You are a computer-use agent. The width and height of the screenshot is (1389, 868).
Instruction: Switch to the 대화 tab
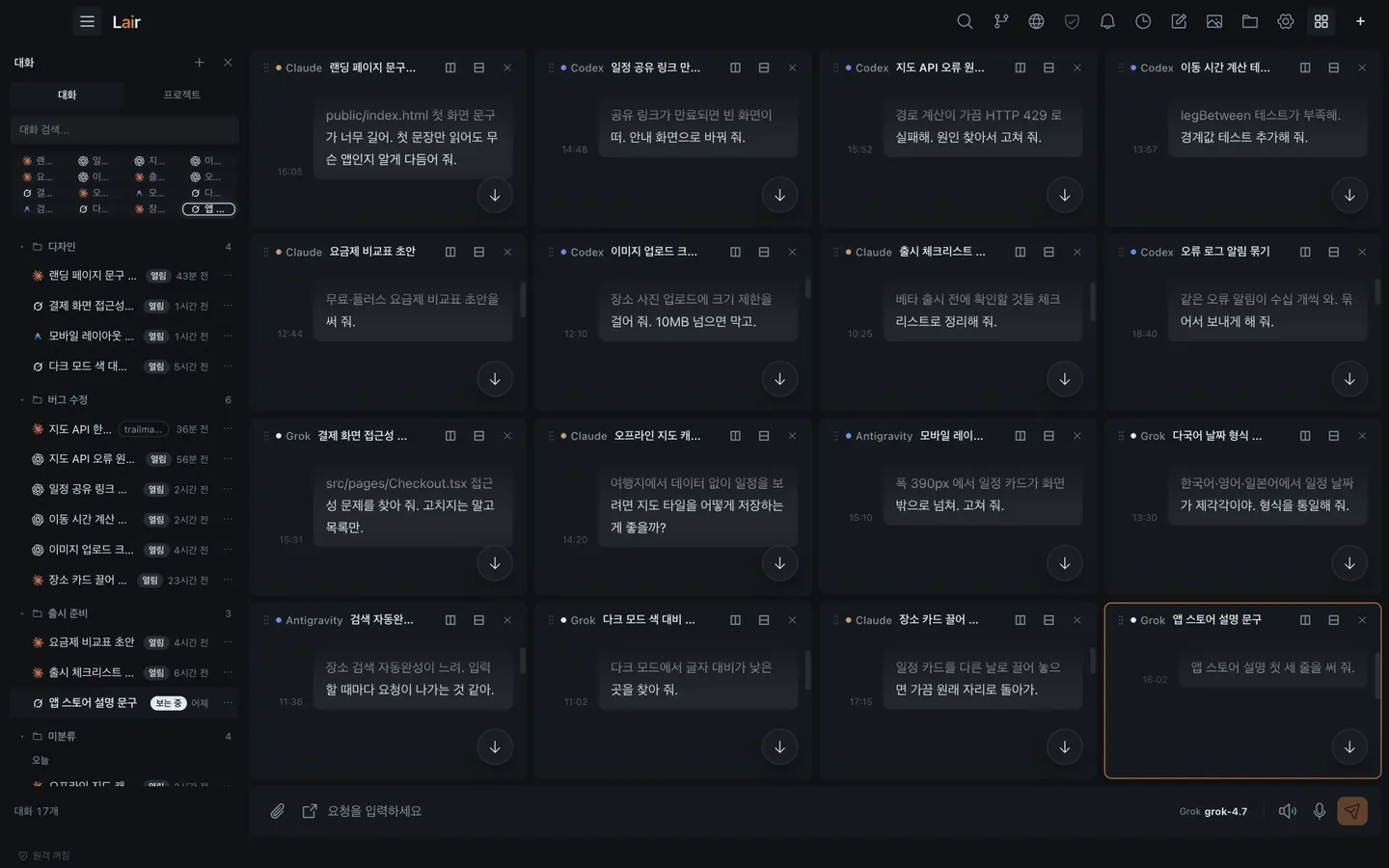point(67,95)
